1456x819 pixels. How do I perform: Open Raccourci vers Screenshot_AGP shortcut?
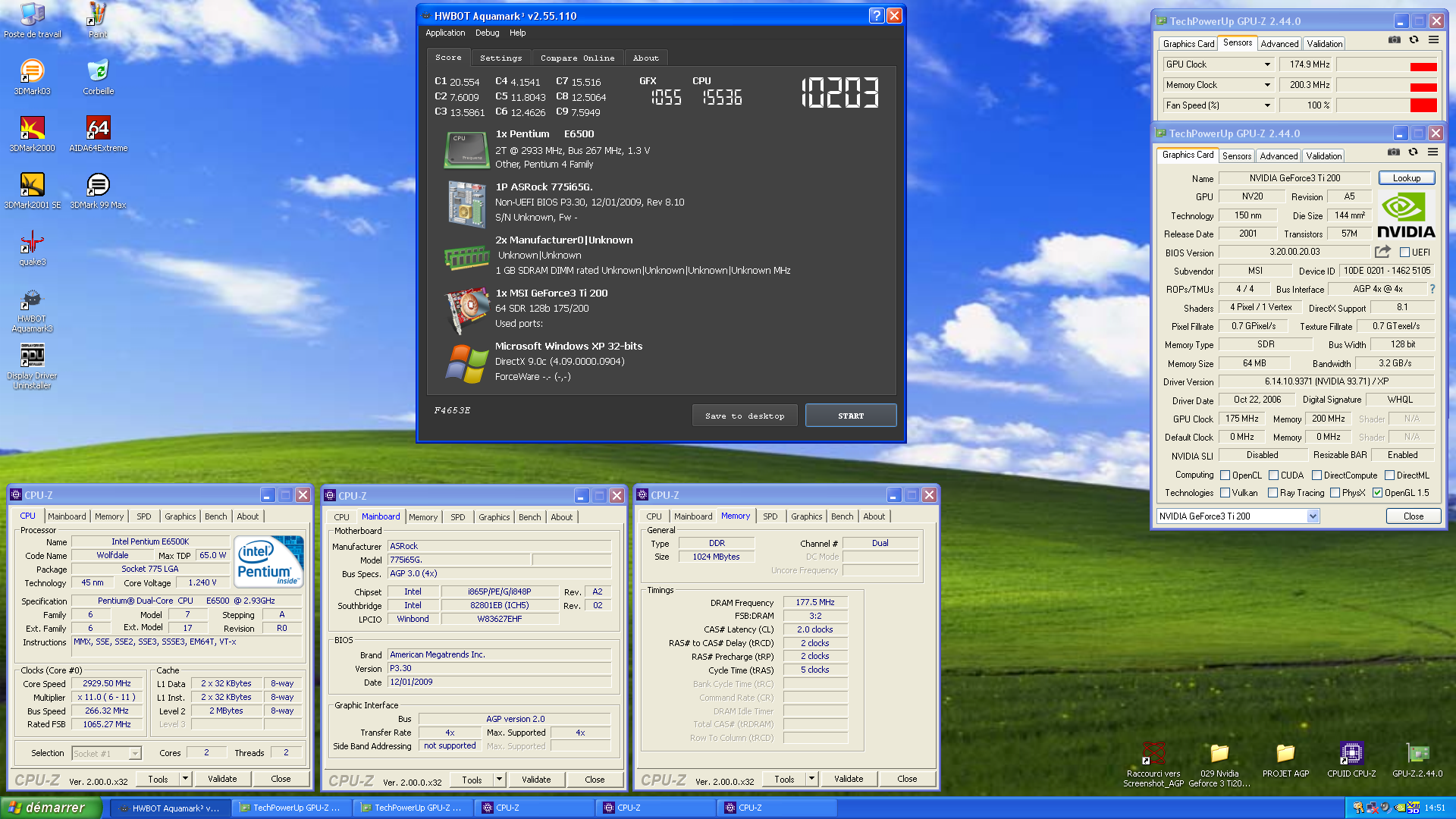pyautogui.click(x=1153, y=764)
